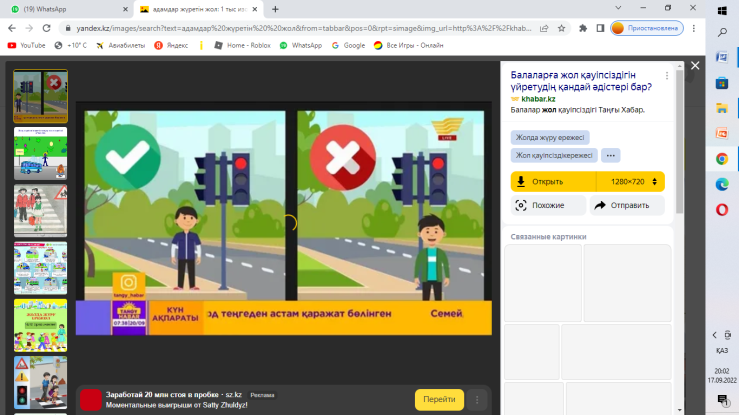
Task: Open the image title link on khabar.kz
Action: [x=581, y=81]
